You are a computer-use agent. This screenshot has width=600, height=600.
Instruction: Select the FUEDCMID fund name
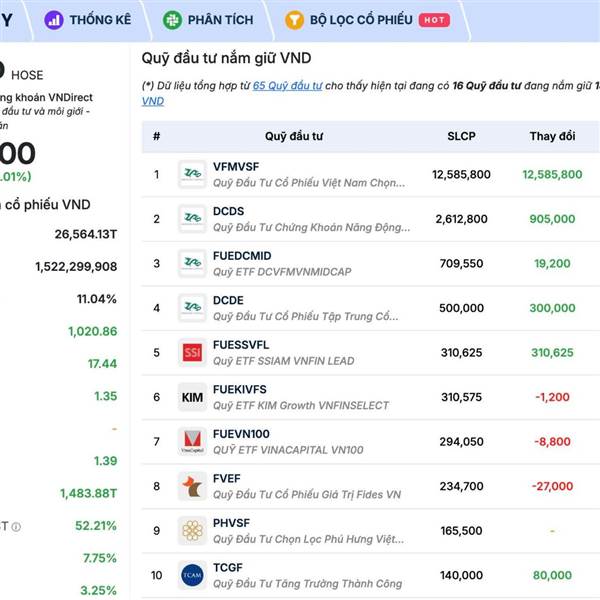[x=242, y=256]
